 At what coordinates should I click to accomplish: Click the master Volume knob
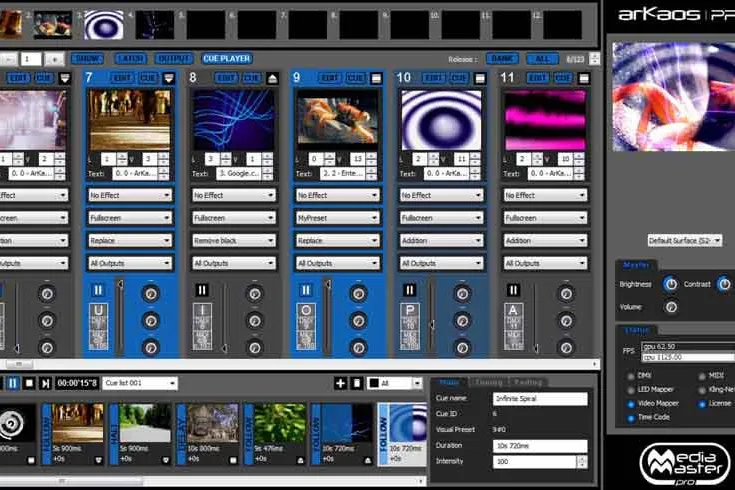point(671,307)
